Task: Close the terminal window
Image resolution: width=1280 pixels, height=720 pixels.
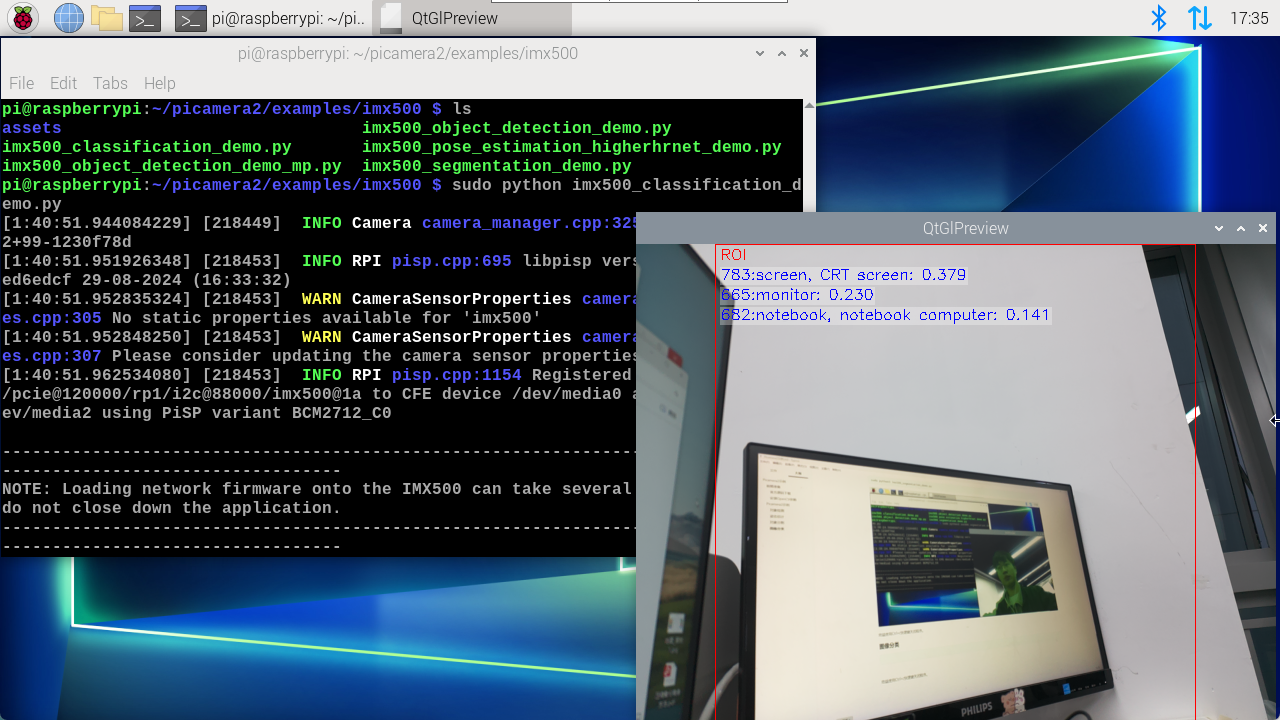Action: pyautogui.click(x=803, y=53)
